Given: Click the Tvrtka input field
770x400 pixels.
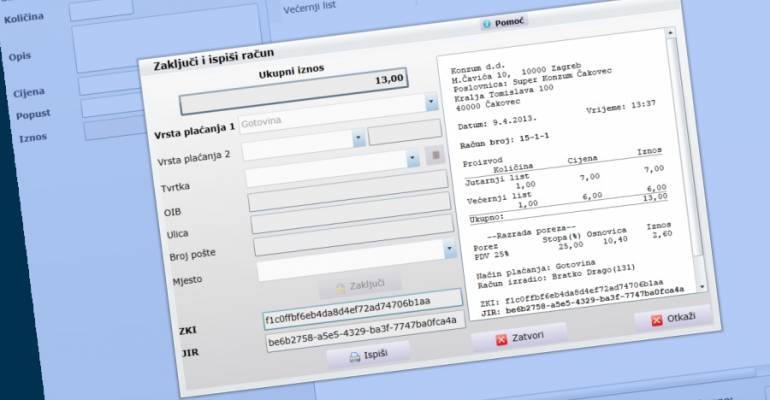Looking at the screenshot, I should 345,181.
